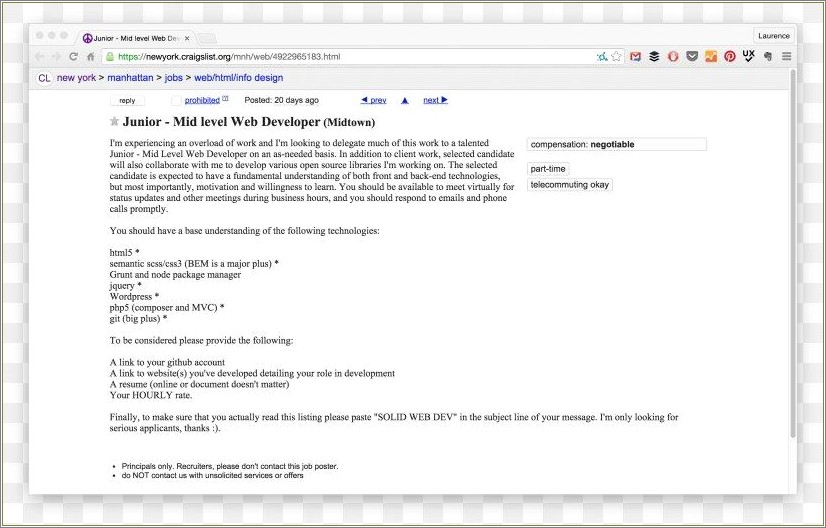The width and height of the screenshot is (826, 528).
Task: Click the page vertical scrollbar
Action: pyautogui.click(x=793, y=253)
